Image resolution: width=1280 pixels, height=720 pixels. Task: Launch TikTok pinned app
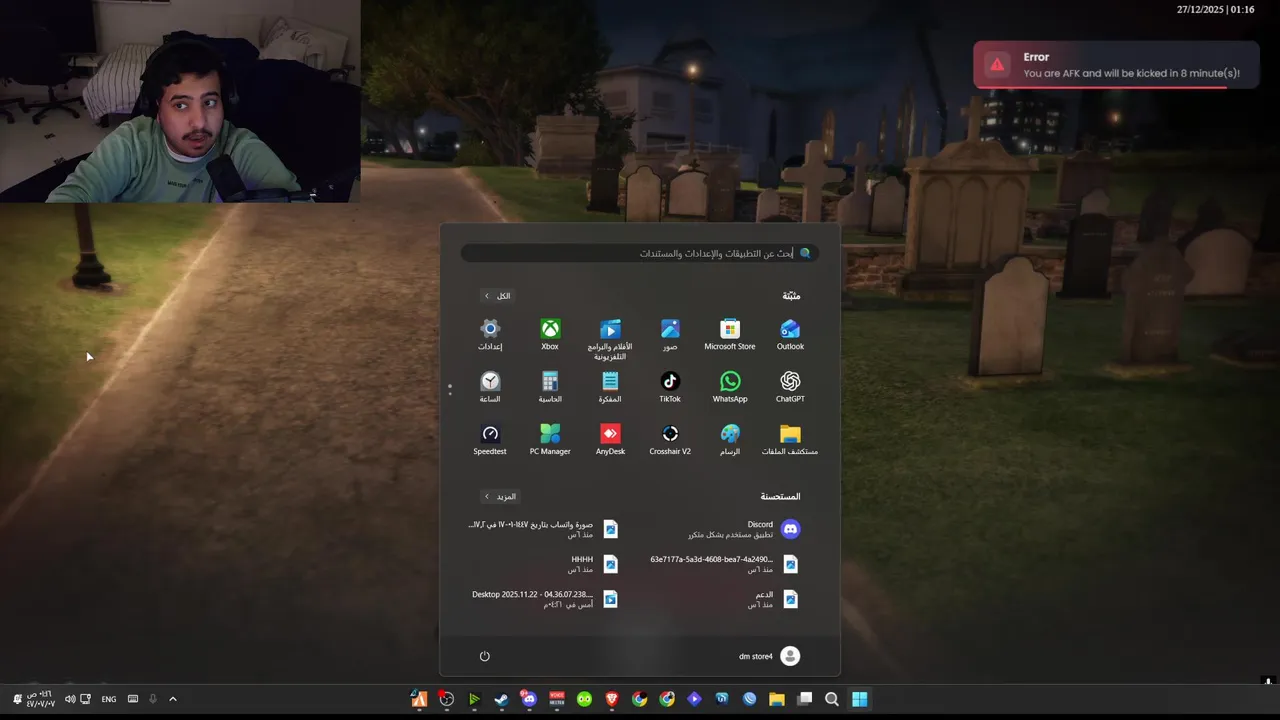pos(670,387)
